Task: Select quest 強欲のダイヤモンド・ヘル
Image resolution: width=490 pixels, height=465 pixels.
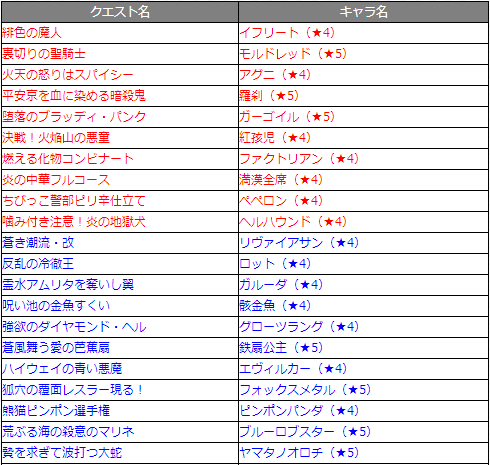Action: pos(74,327)
